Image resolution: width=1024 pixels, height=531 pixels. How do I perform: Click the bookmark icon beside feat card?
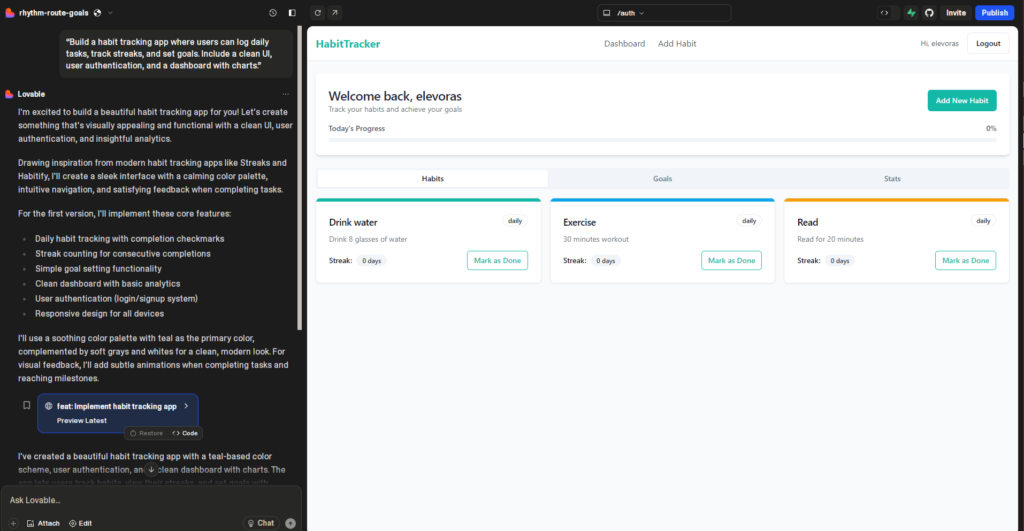click(27, 406)
